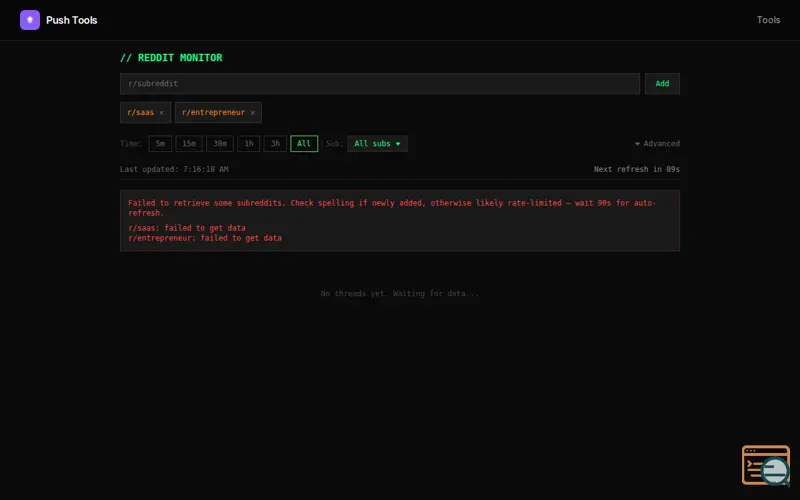Open the Tools menu in header

[768, 20]
